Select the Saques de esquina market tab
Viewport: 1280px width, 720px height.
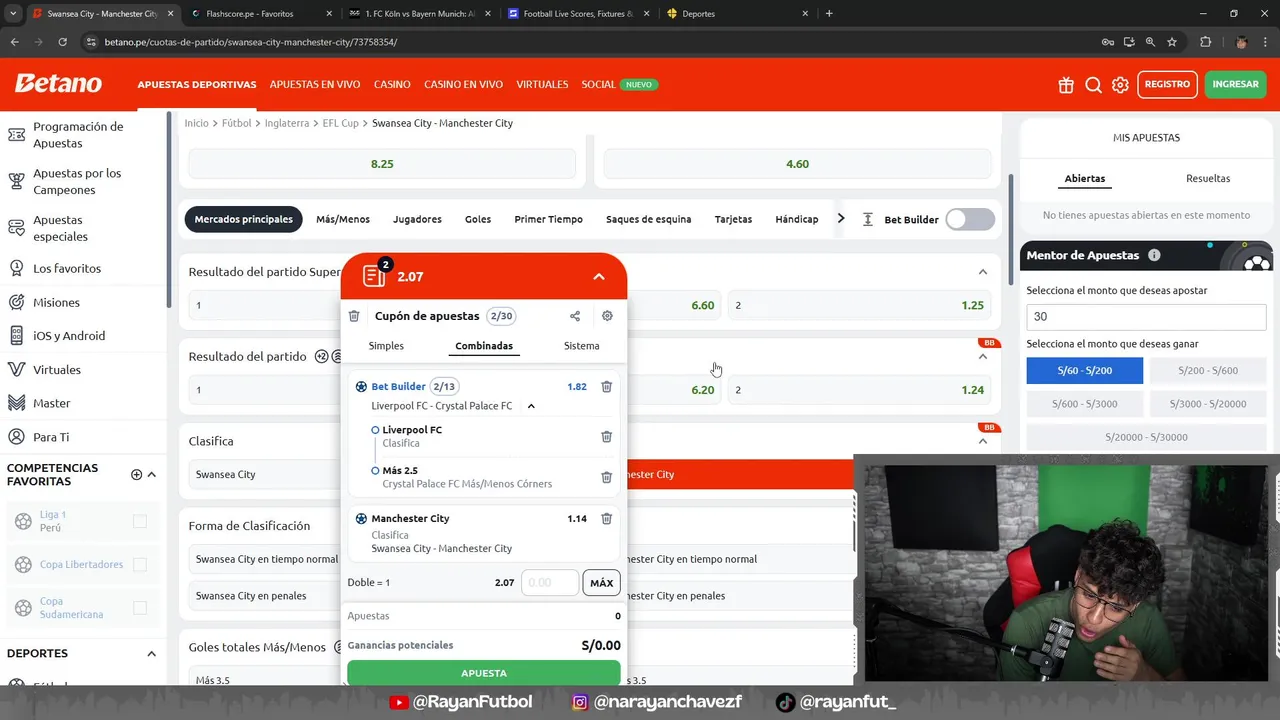648,219
